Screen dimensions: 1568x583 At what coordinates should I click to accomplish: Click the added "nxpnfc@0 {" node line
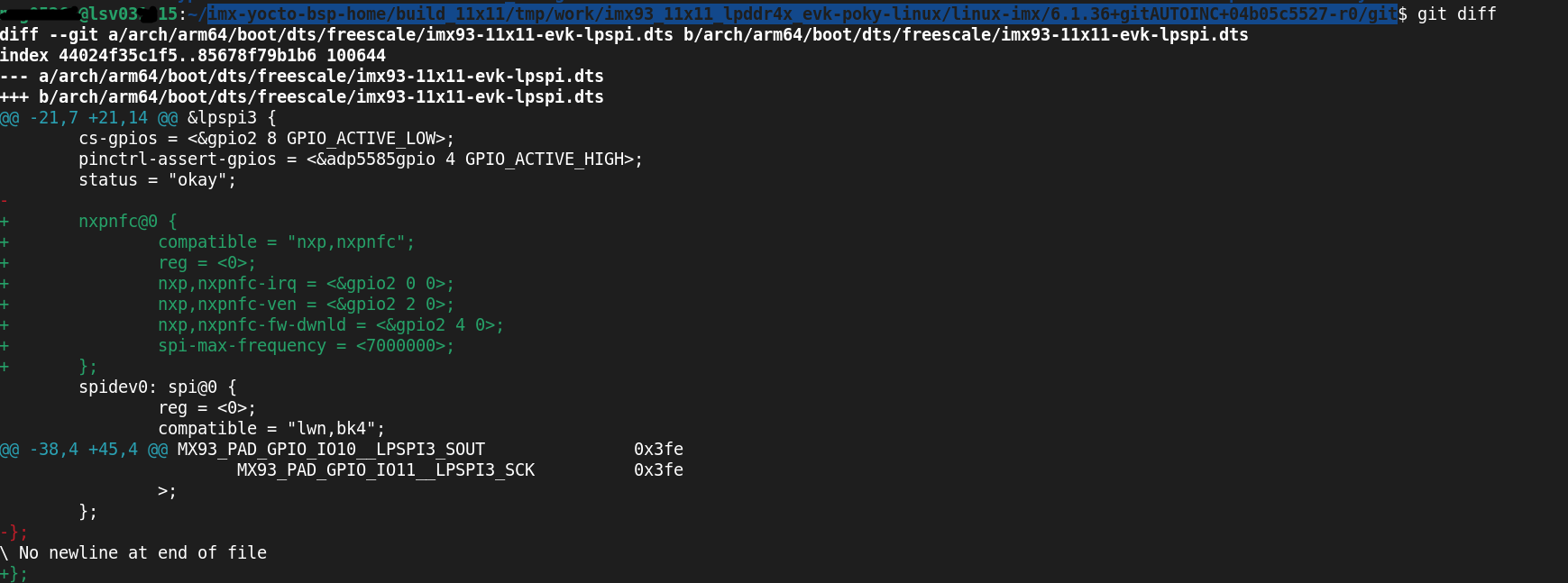(x=127, y=221)
